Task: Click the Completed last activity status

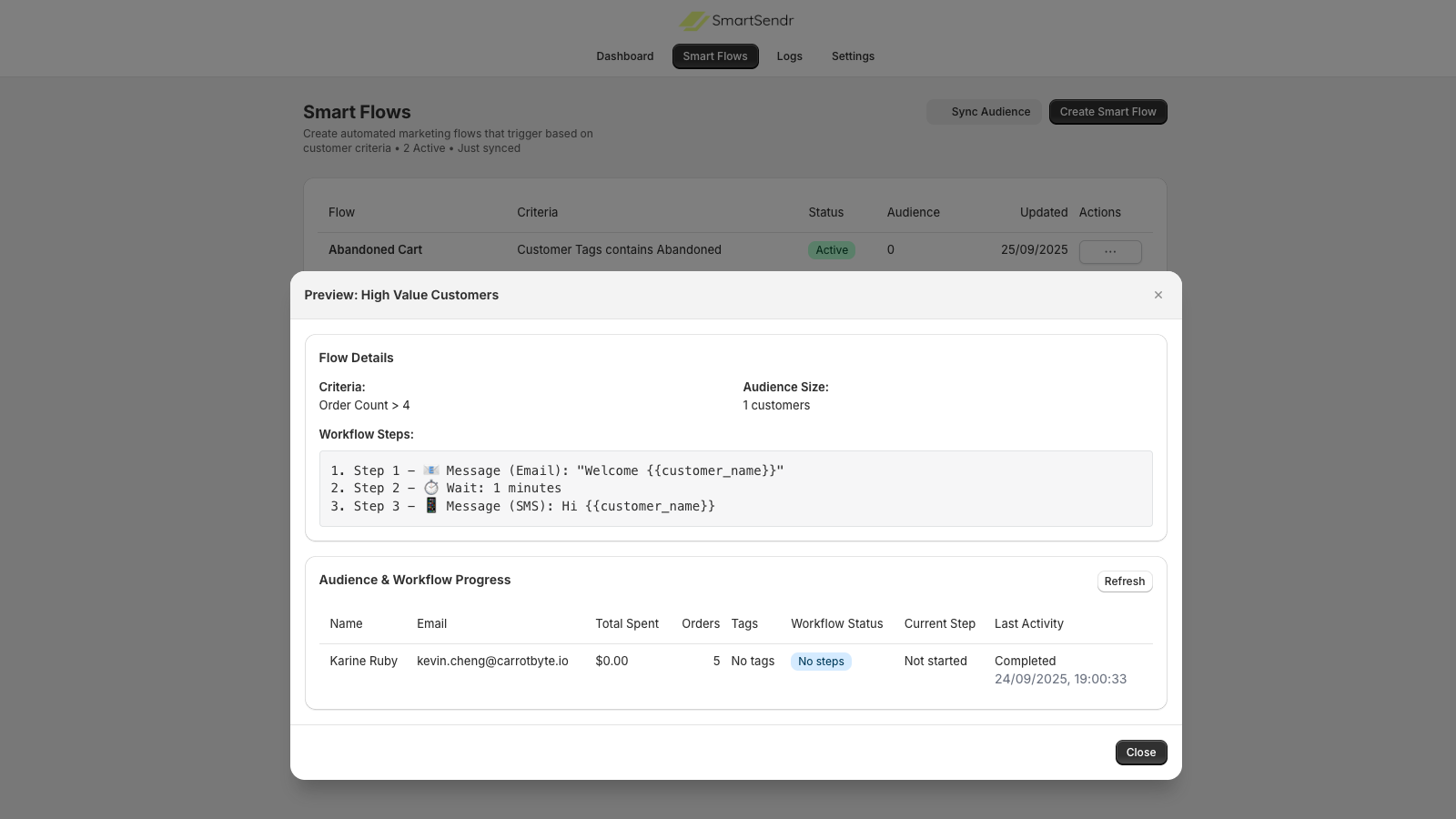Action: 1026,661
